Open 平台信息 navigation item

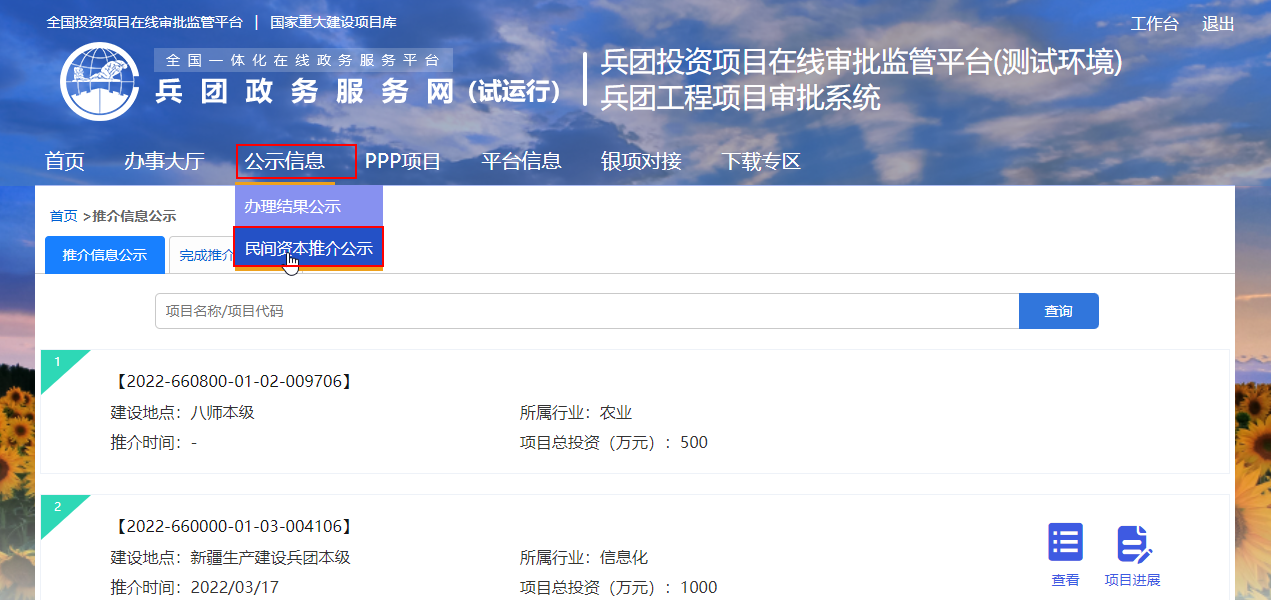click(x=521, y=161)
